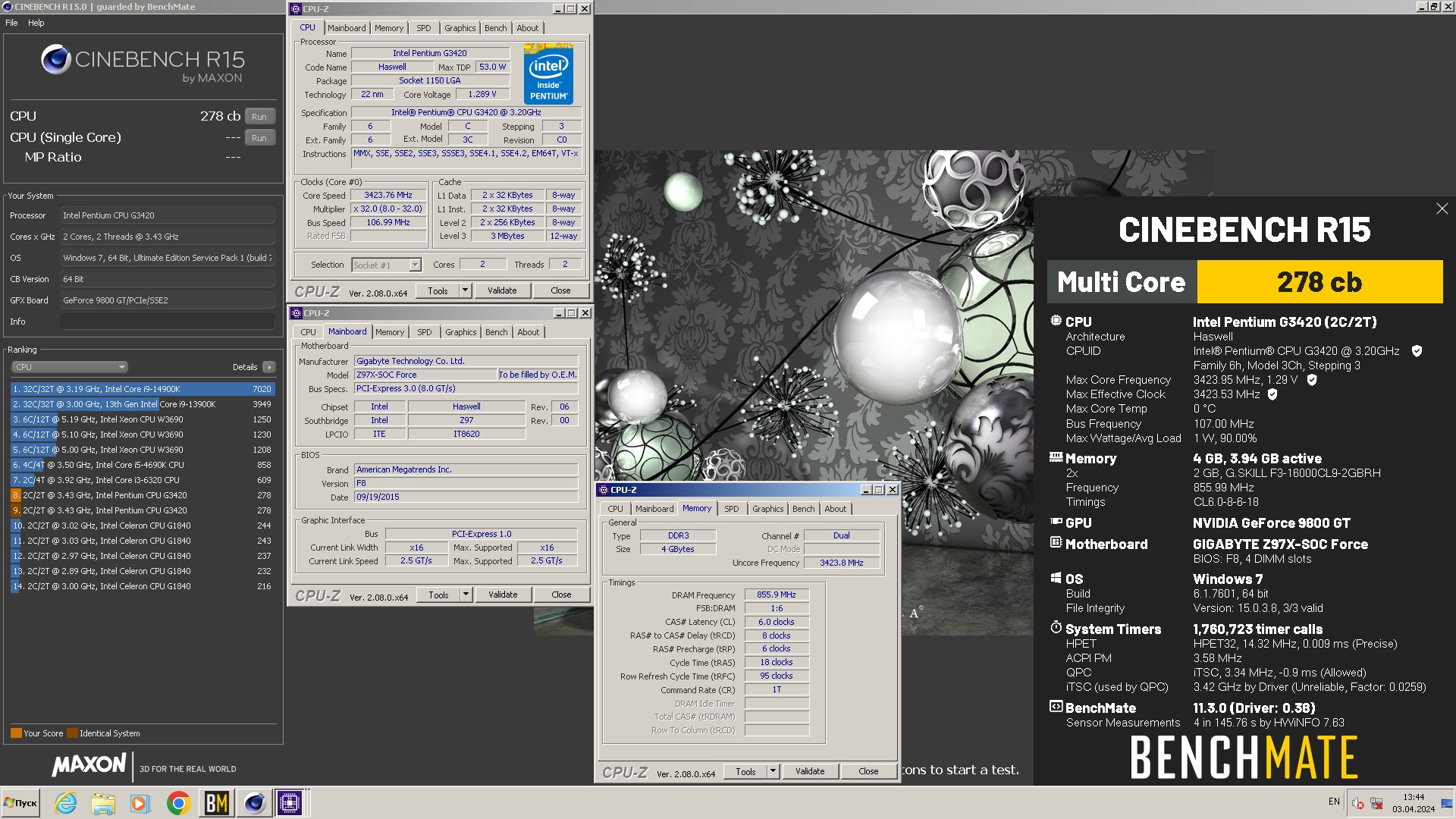Image resolution: width=1456 pixels, height=819 pixels.
Task: Click Validate in the Memory CPU-Z window
Action: [810, 771]
